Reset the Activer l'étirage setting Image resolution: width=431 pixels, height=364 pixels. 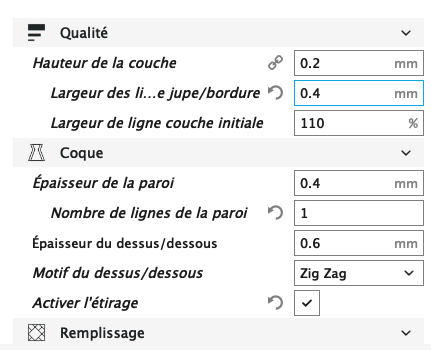click(x=275, y=303)
